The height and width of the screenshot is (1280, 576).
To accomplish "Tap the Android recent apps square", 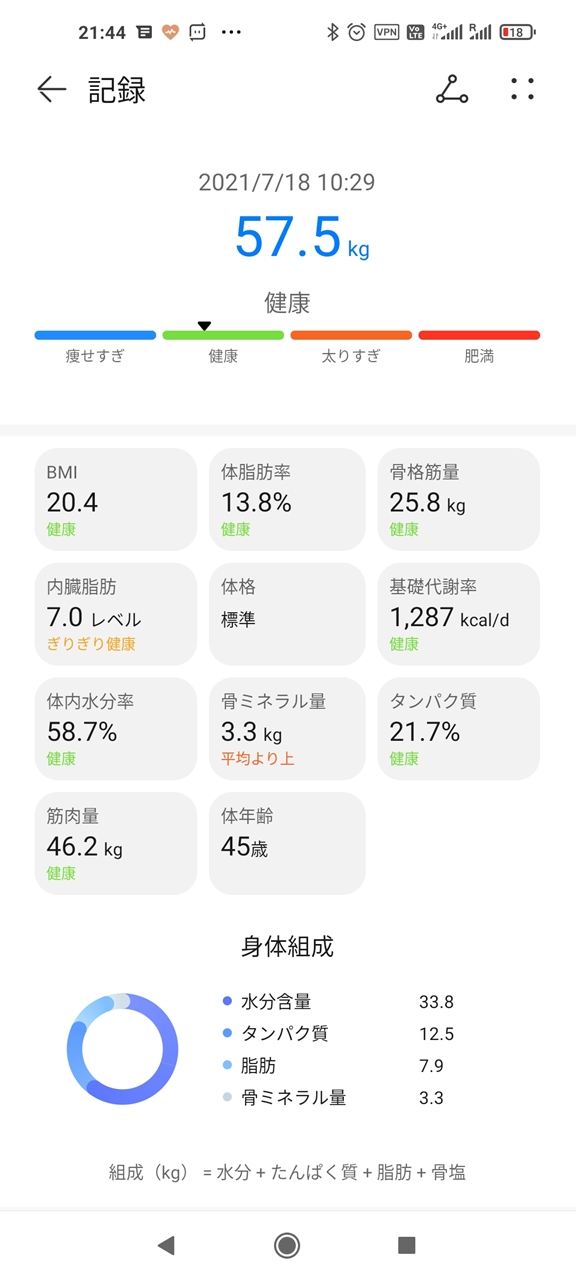I will coord(406,1245).
